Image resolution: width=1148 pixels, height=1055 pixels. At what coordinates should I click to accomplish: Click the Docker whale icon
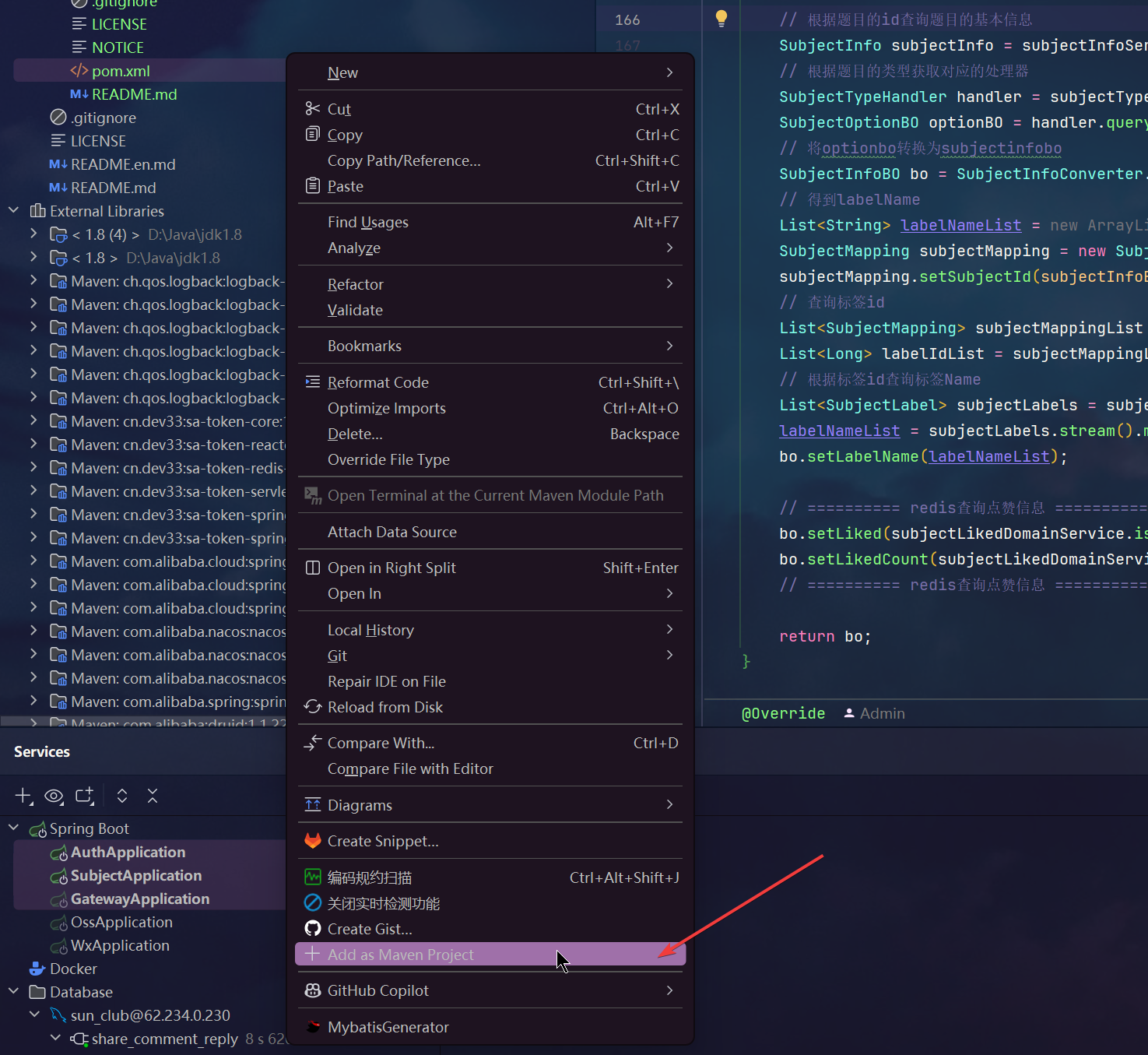(x=37, y=969)
